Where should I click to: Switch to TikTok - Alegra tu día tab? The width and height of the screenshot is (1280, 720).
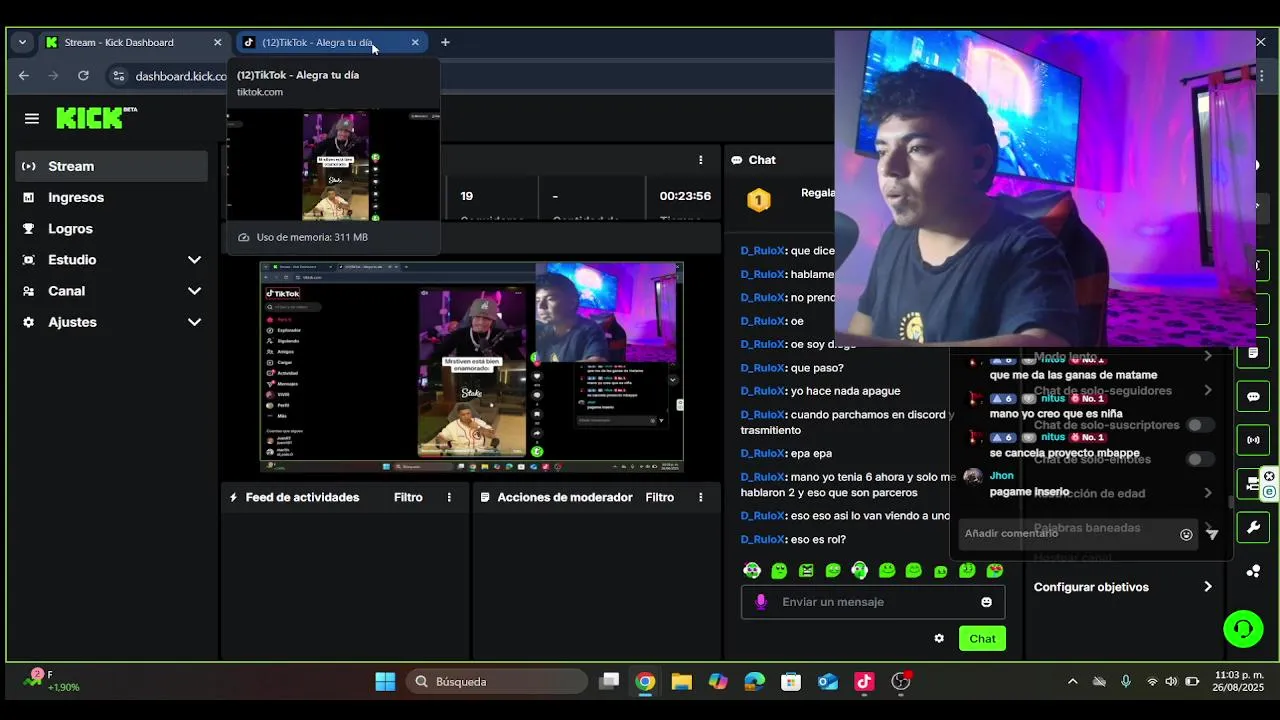[331, 42]
